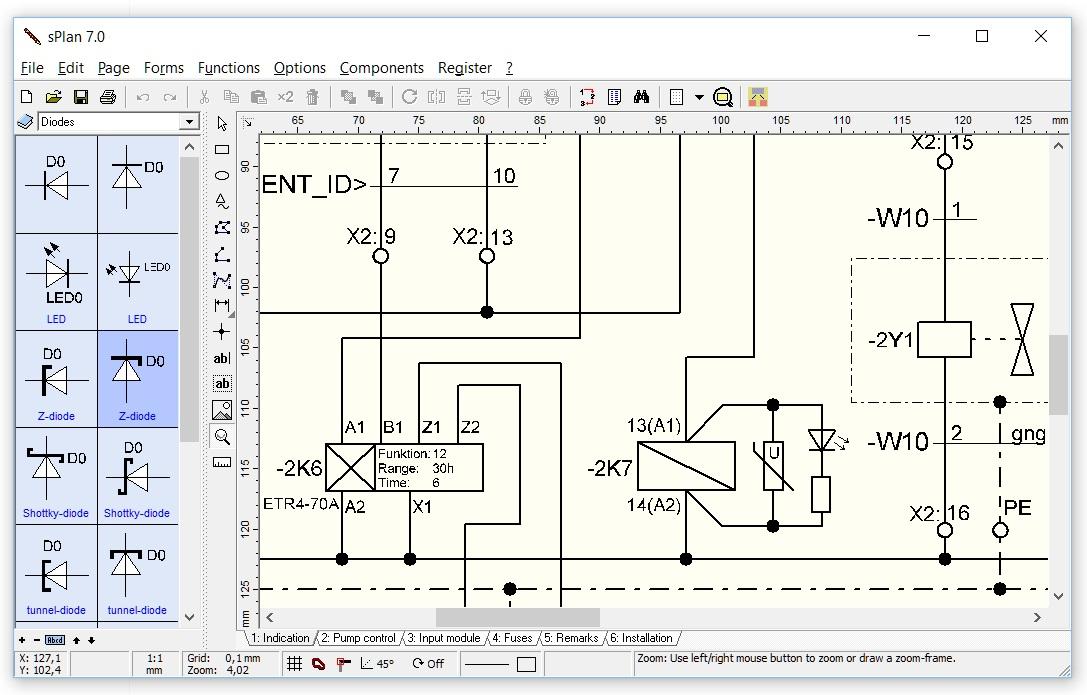The height and width of the screenshot is (695, 1087).
Task: Select the ellipse drawing tool
Action: coord(222,176)
